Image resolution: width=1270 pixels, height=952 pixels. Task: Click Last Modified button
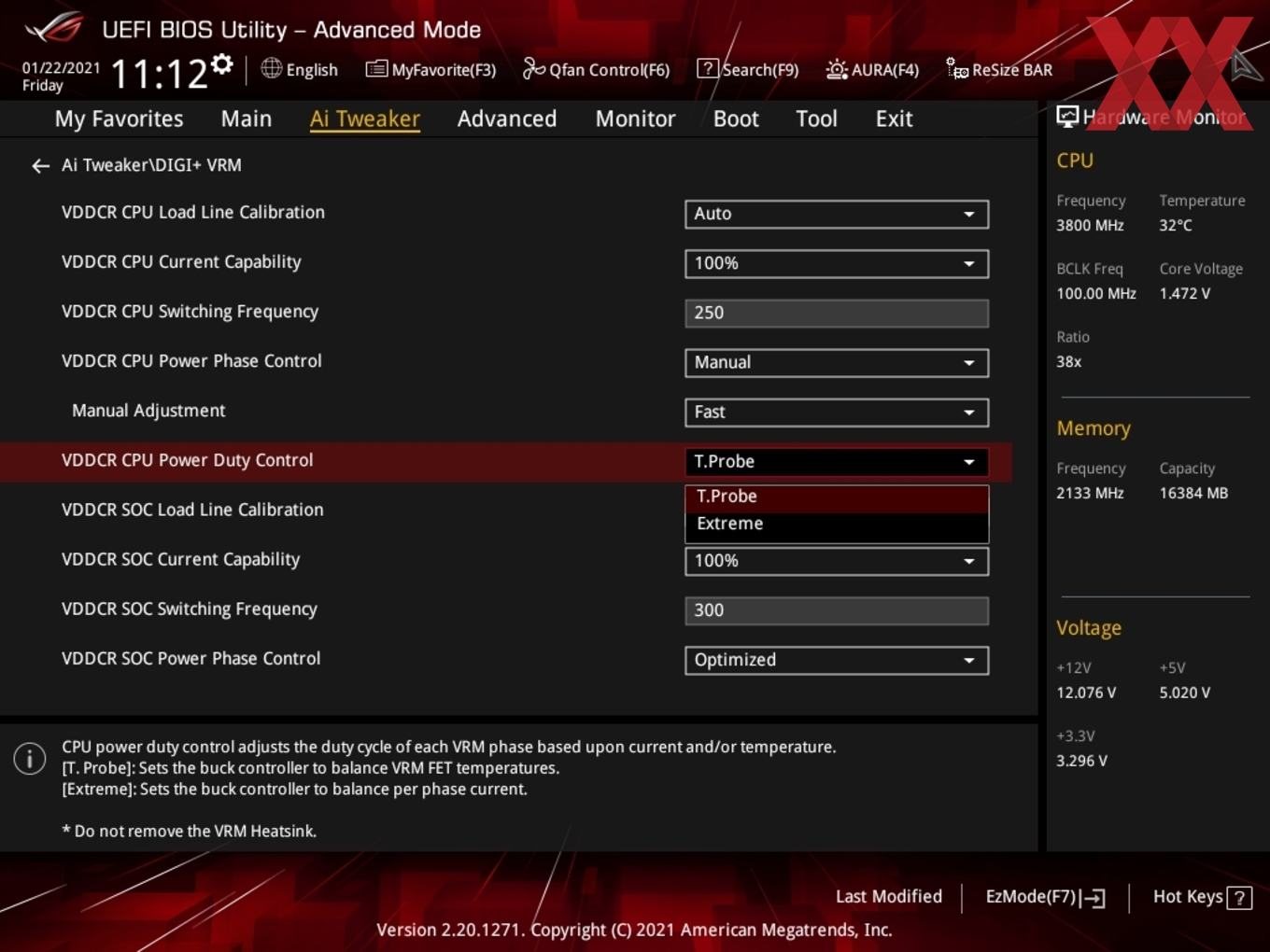888,897
